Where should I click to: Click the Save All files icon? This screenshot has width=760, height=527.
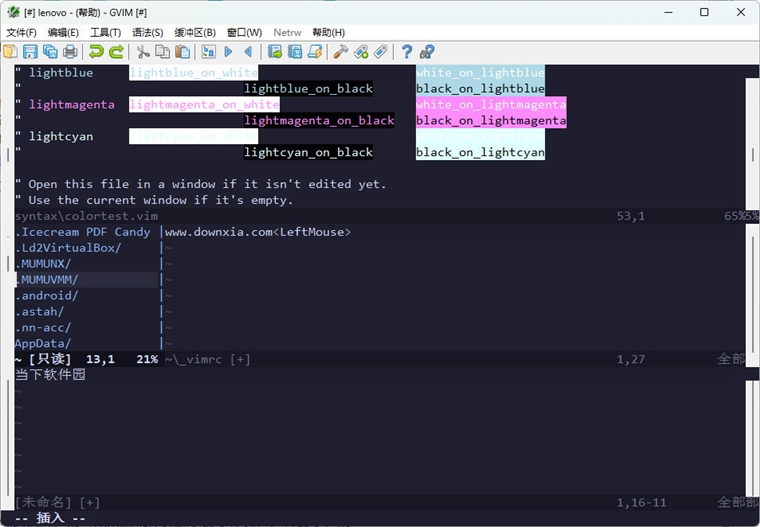coord(50,51)
